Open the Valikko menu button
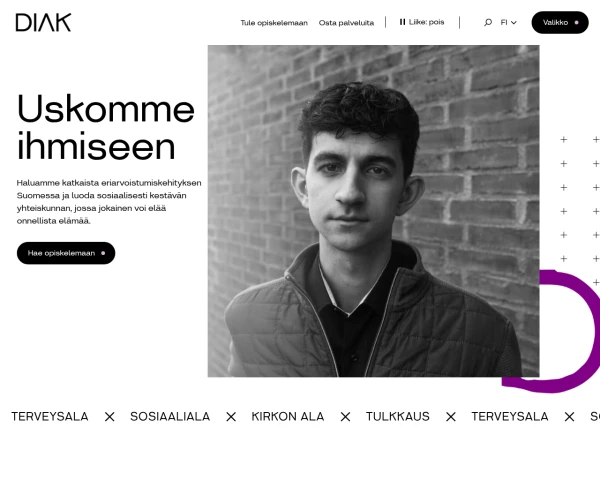The image size is (600, 480). (560, 23)
